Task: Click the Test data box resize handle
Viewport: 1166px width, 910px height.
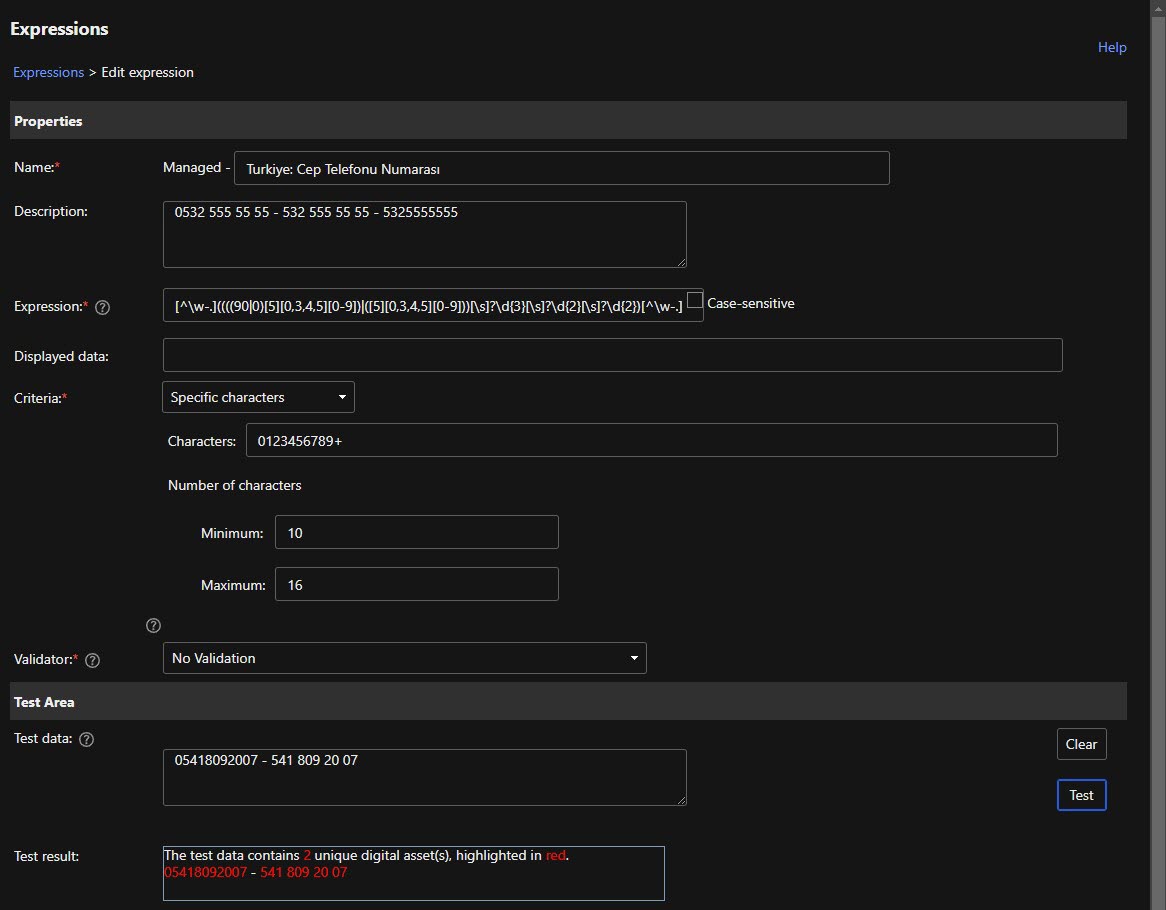Action: point(680,799)
